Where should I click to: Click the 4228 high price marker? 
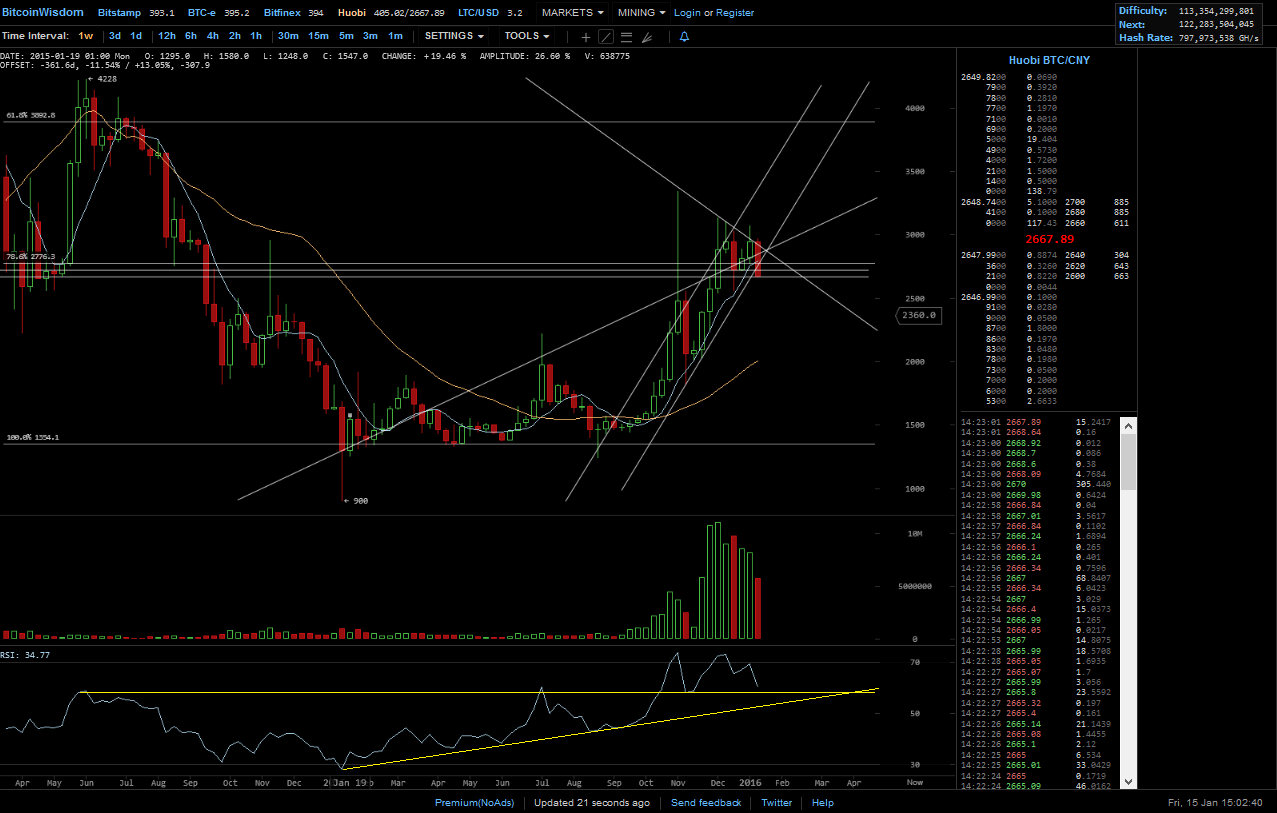(x=102, y=79)
